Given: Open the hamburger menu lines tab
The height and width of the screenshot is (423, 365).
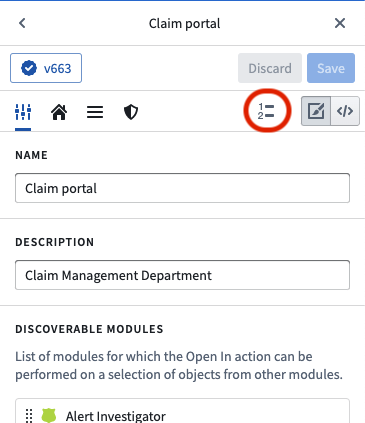Looking at the screenshot, I should pyautogui.click(x=95, y=112).
